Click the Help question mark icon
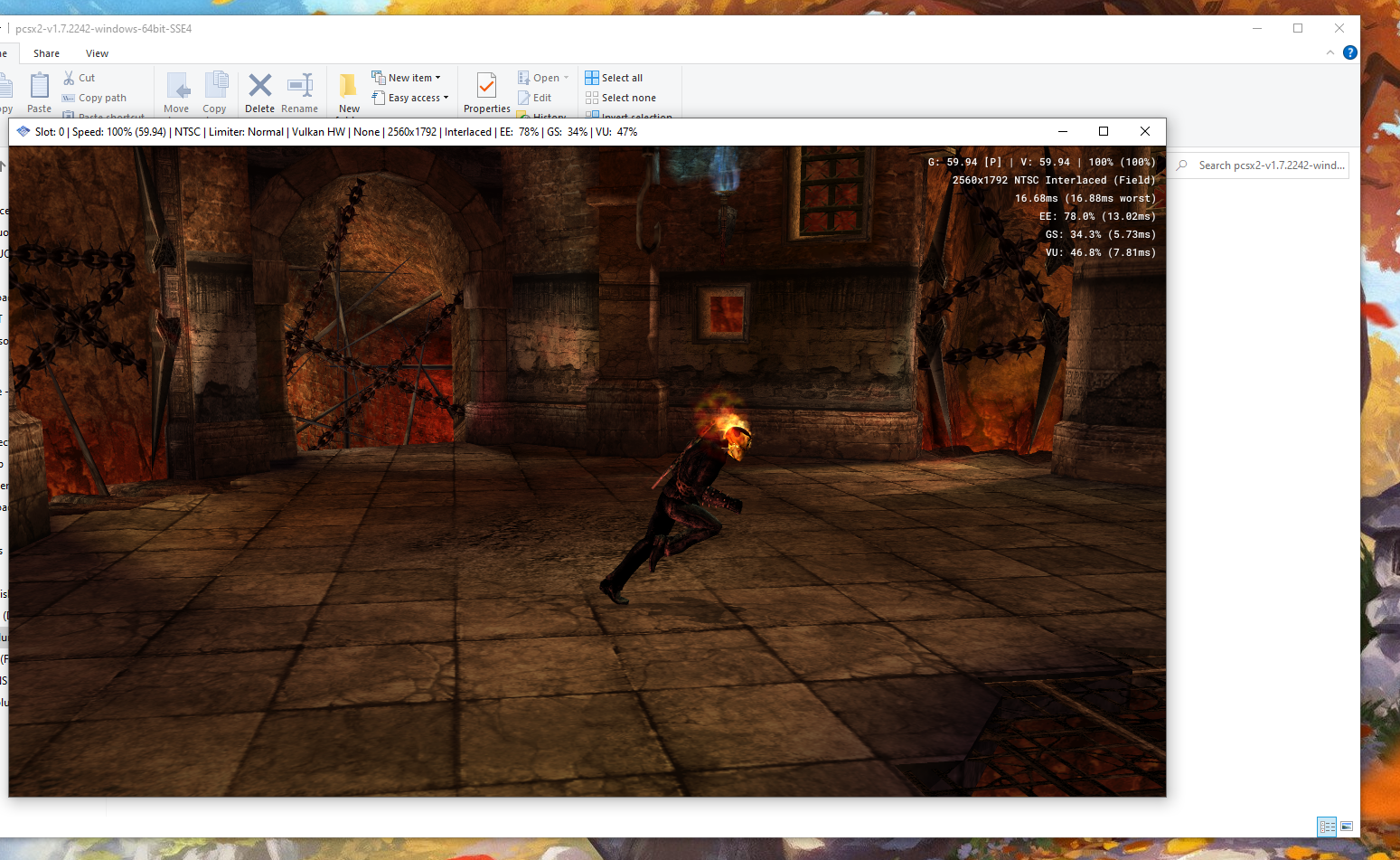The image size is (1400, 860). (x=1350, y=52)
